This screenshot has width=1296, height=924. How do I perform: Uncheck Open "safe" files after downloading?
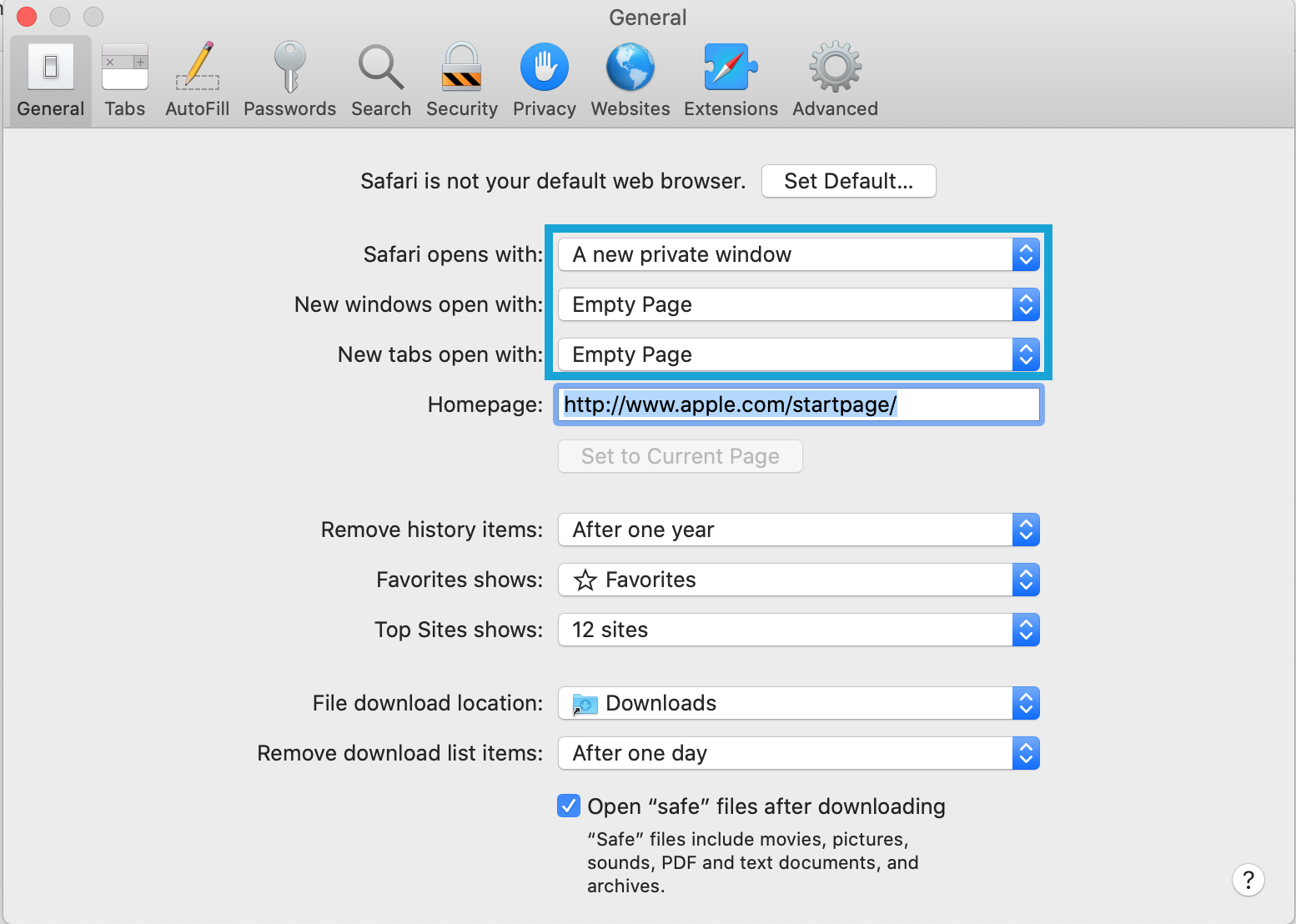pyautogui.click(x=569, y=806)
